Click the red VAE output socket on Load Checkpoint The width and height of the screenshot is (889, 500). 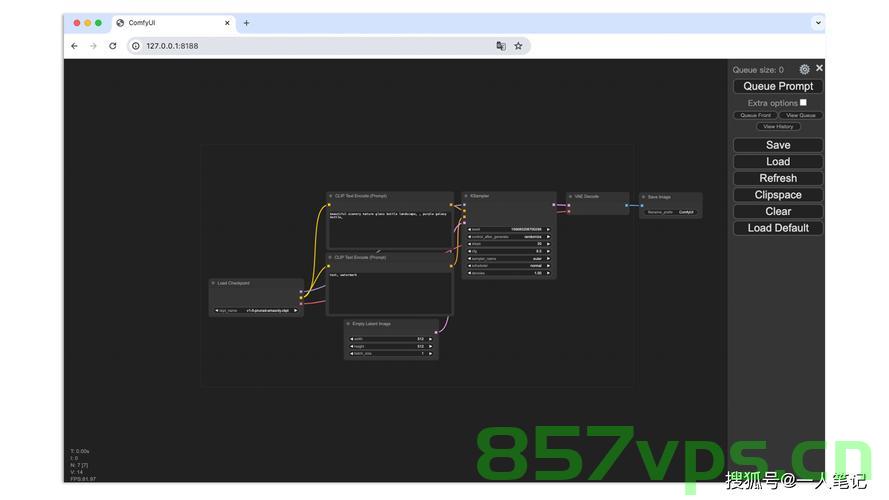point(301,303)
